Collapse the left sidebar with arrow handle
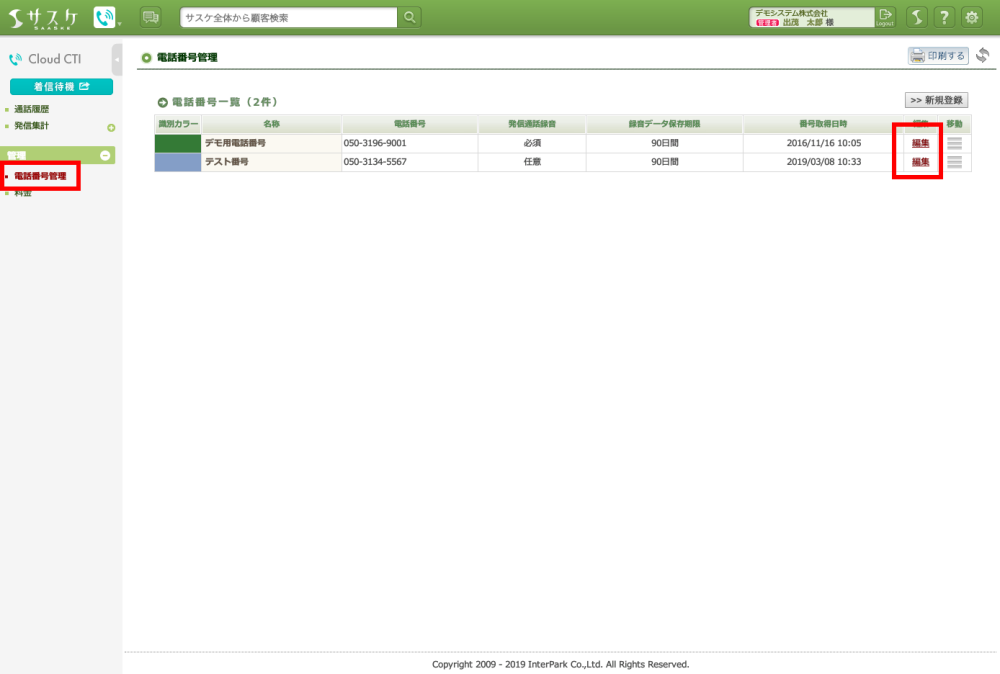This screenshot has width=1000, height=674. click(x=117, y=59)
